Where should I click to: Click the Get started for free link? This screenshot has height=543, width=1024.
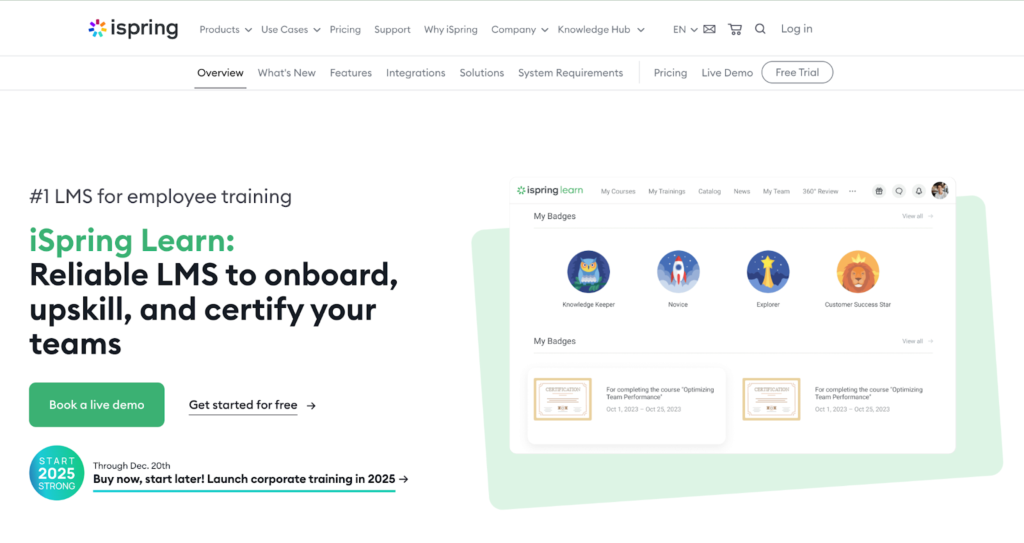point(243,405)
